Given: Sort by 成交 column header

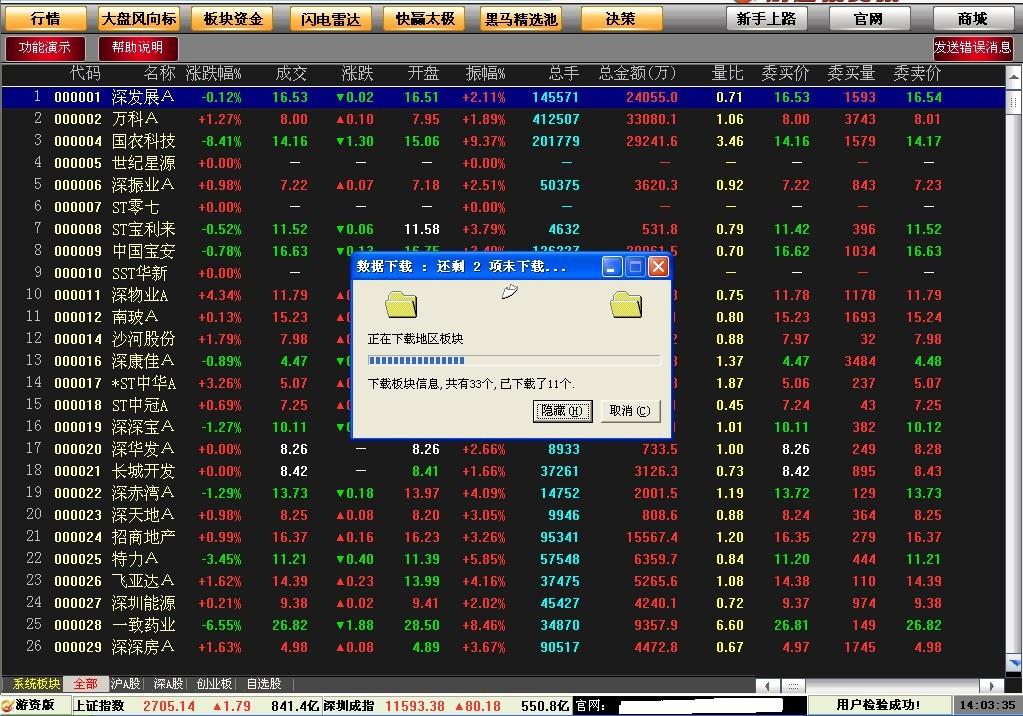Looking at the screenshot, I should [x=291, y=73].
